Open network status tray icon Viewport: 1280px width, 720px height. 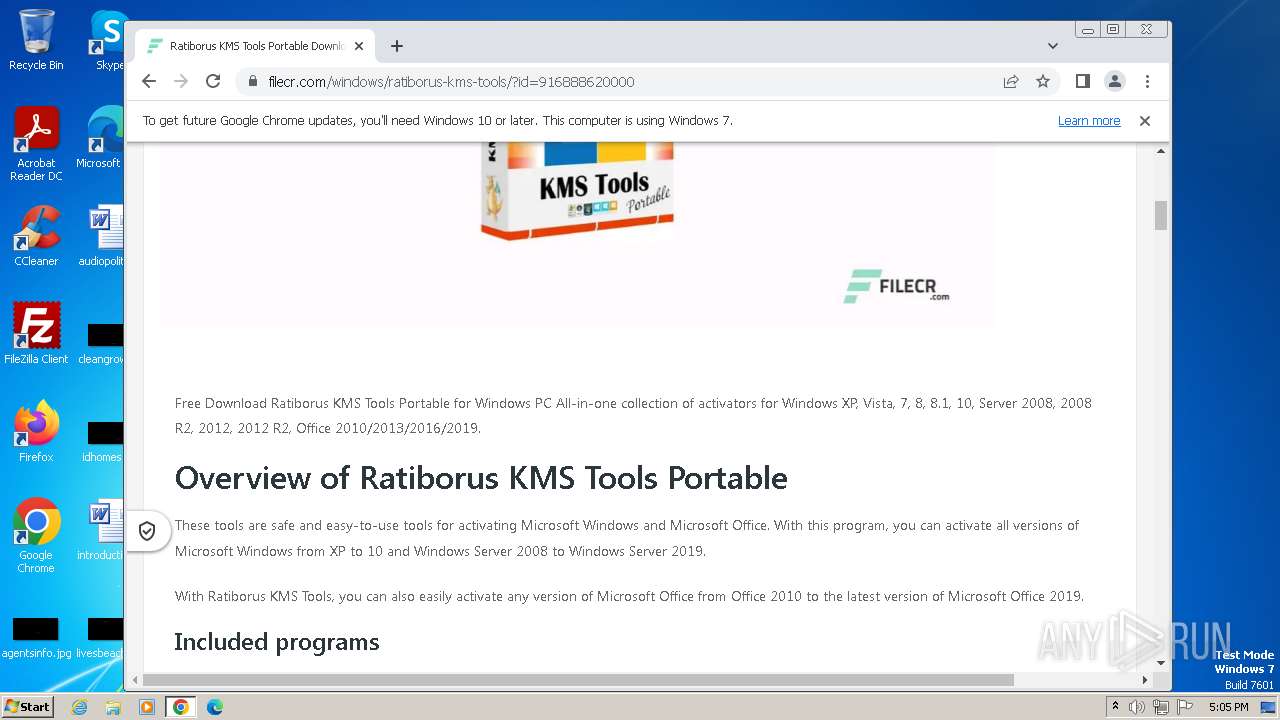(1161, 707)
